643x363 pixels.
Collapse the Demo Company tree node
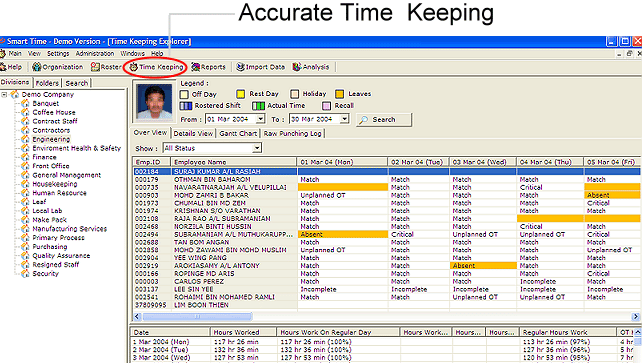click(4, 95)
